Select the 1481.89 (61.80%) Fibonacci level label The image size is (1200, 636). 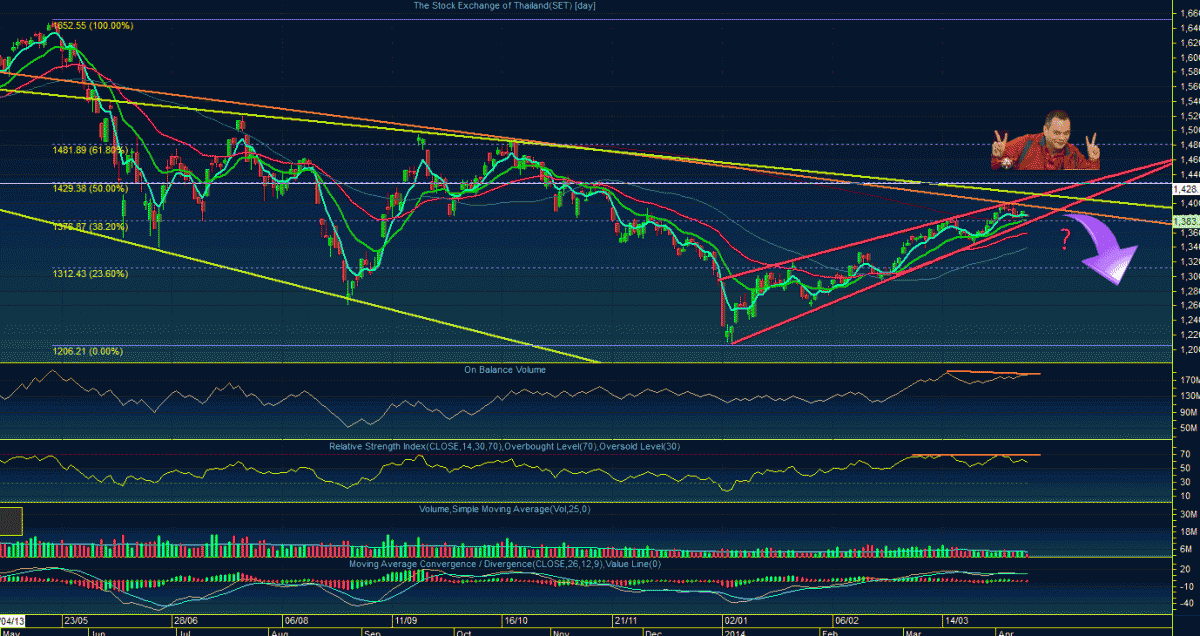coord(90,150)
